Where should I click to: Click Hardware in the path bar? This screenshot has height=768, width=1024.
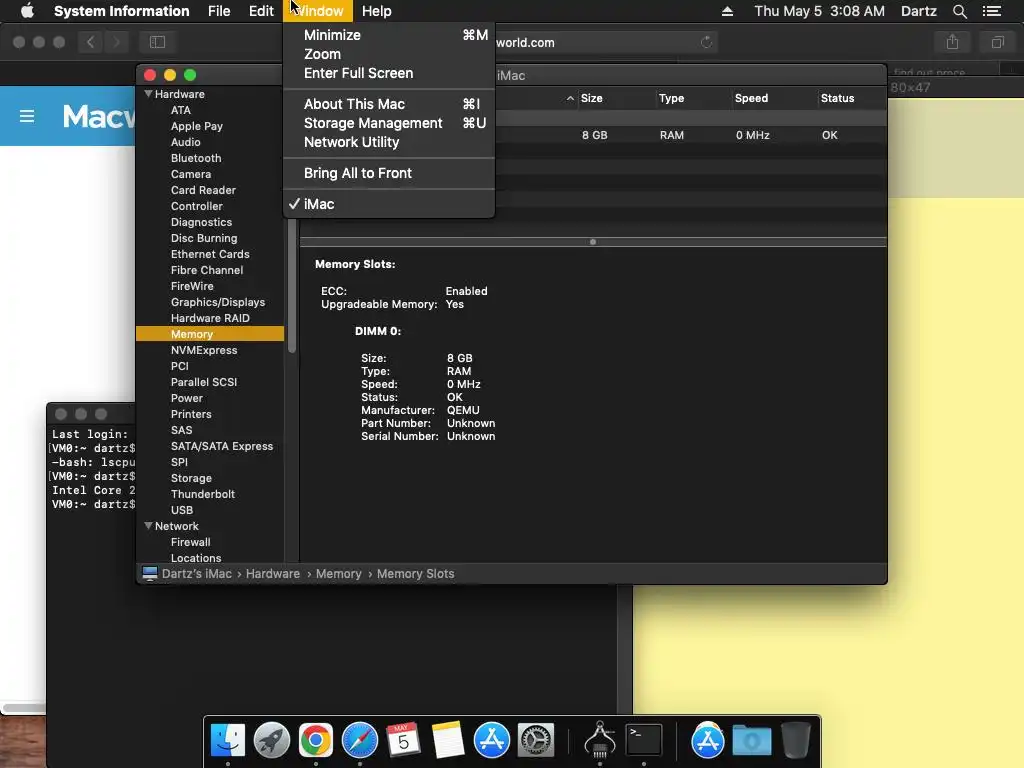tap(272, 573)
